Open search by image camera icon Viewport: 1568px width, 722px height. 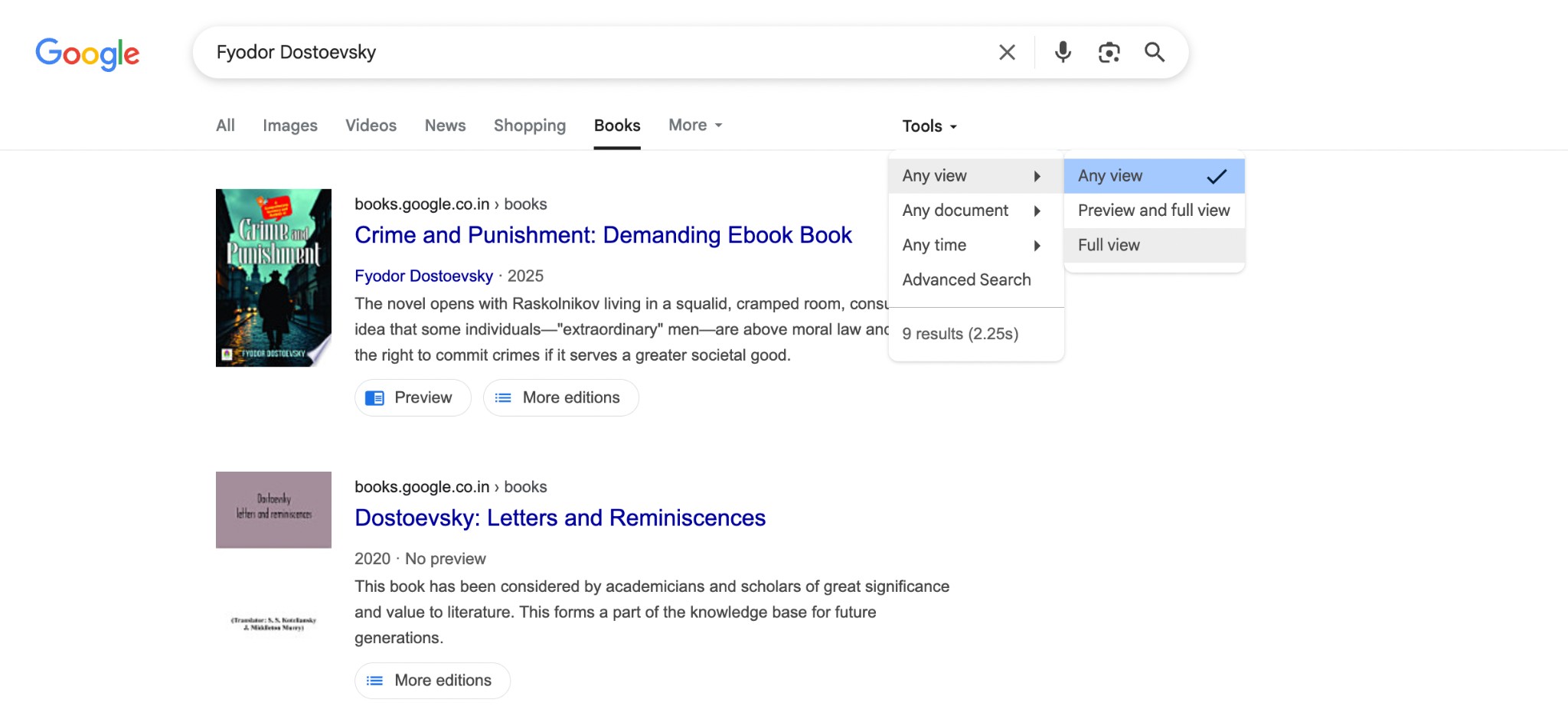(x=1109, y=52)
